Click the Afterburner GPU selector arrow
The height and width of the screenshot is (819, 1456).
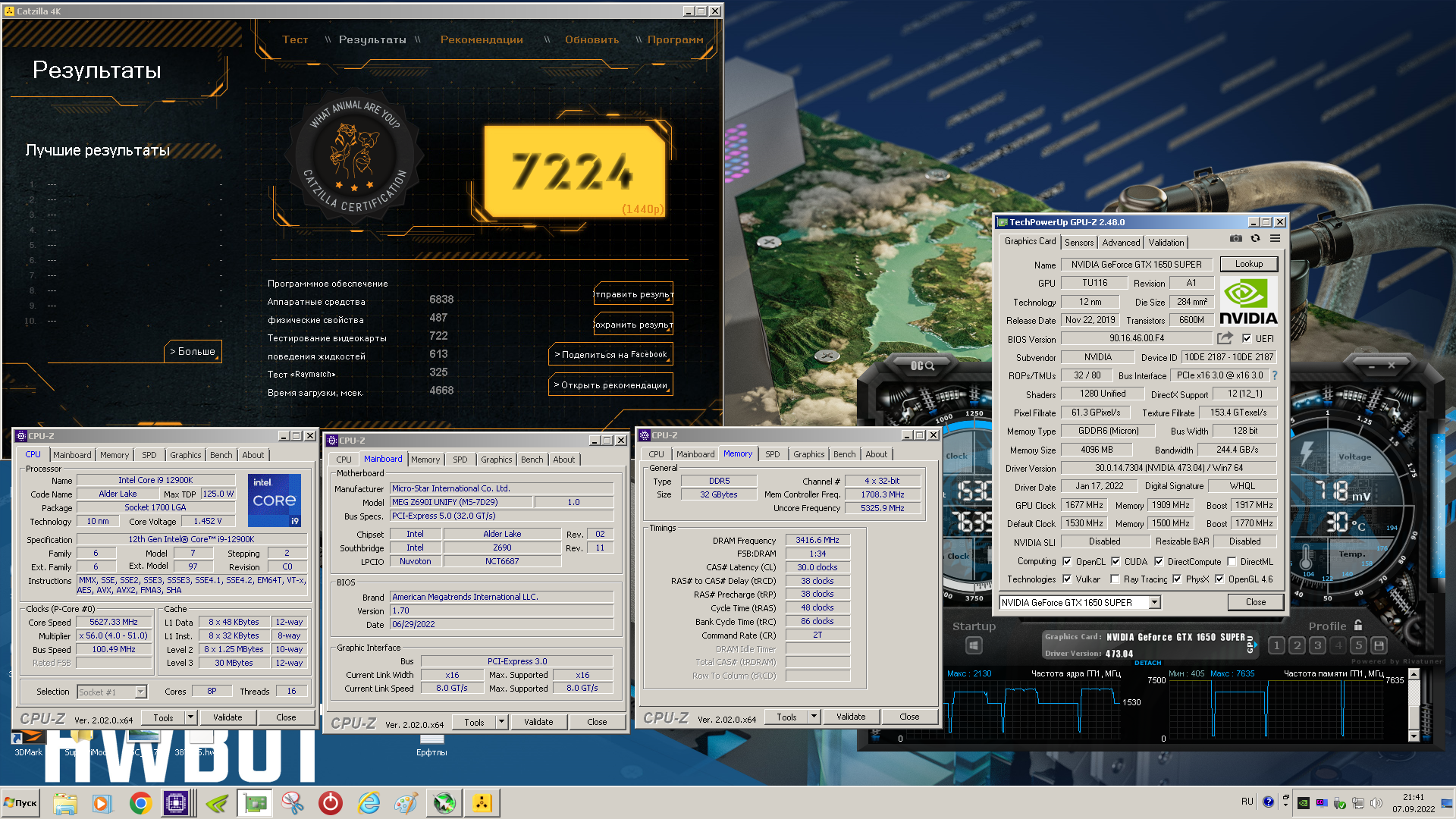pyautogui.click(x=1255, y=645)
